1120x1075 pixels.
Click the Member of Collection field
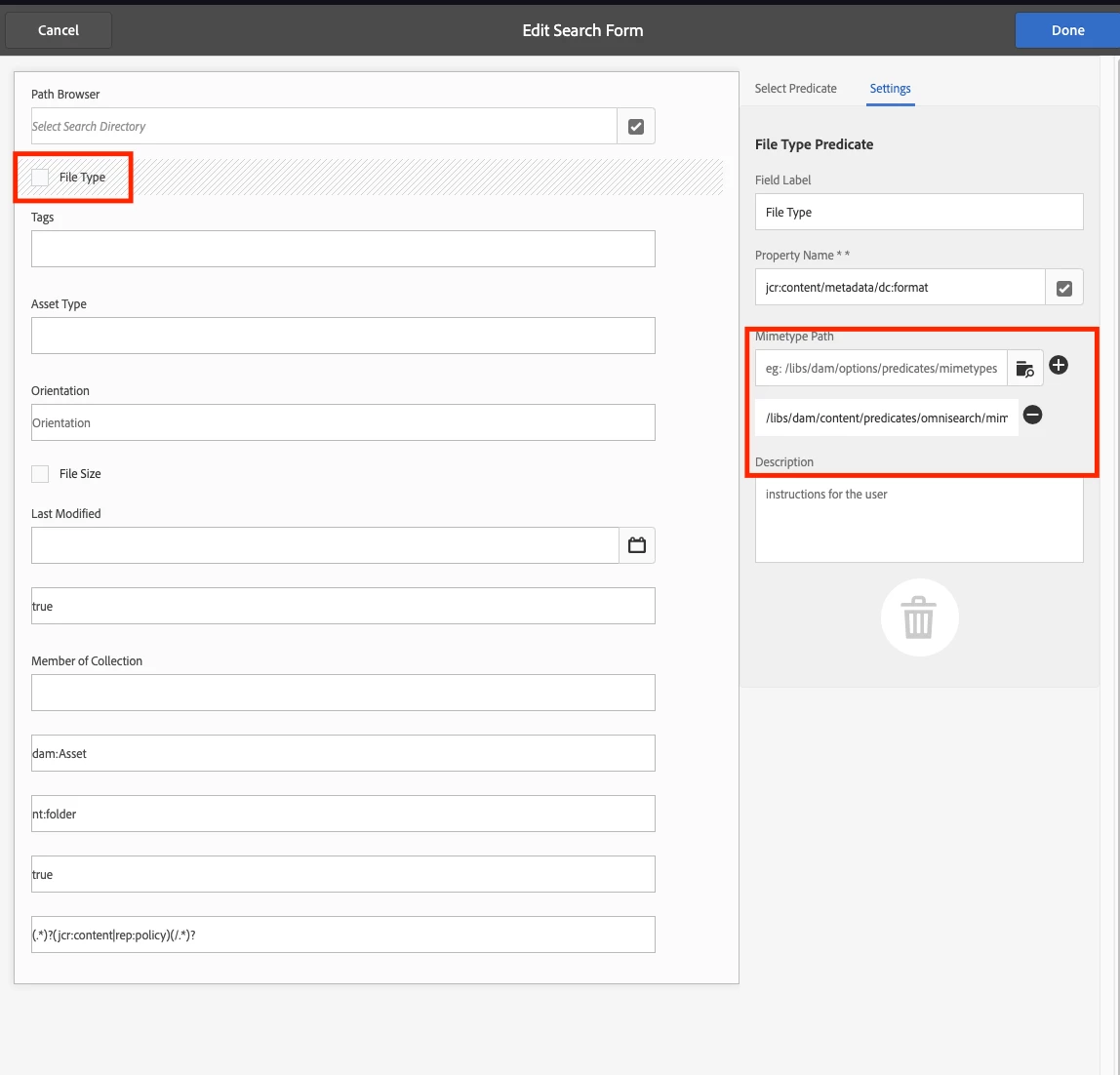(x=342, y=693)
